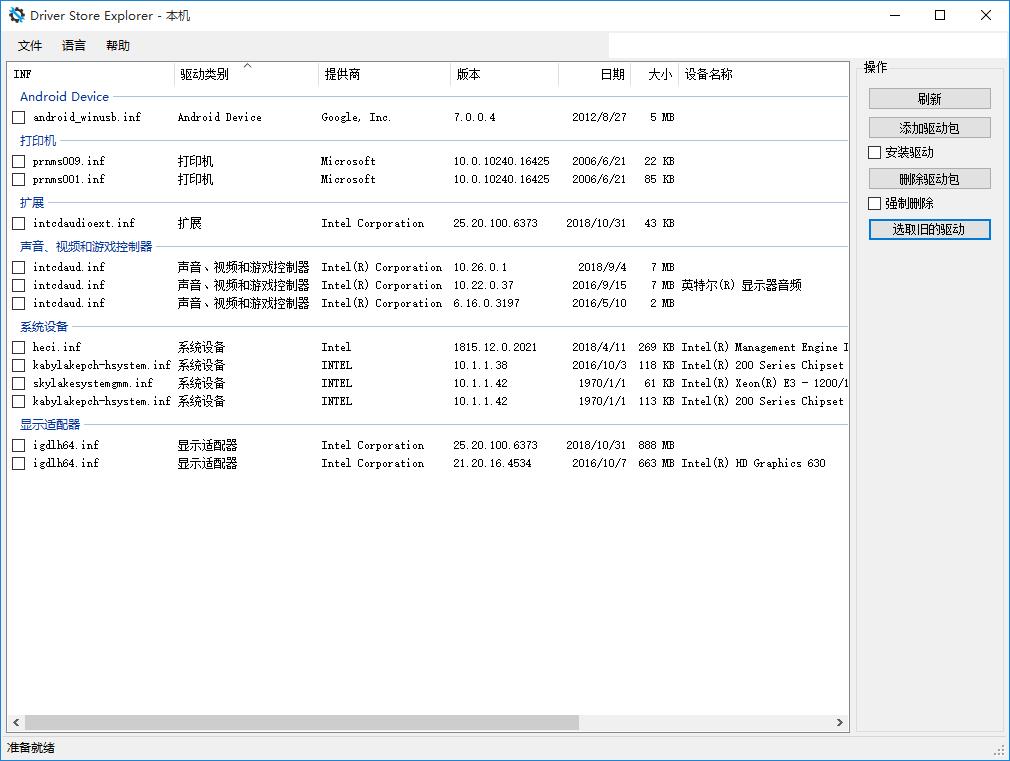The width and height of the screenshot is (1010, 761).
Task: Click the 888 MB size cell
Action: click(656, 445)
